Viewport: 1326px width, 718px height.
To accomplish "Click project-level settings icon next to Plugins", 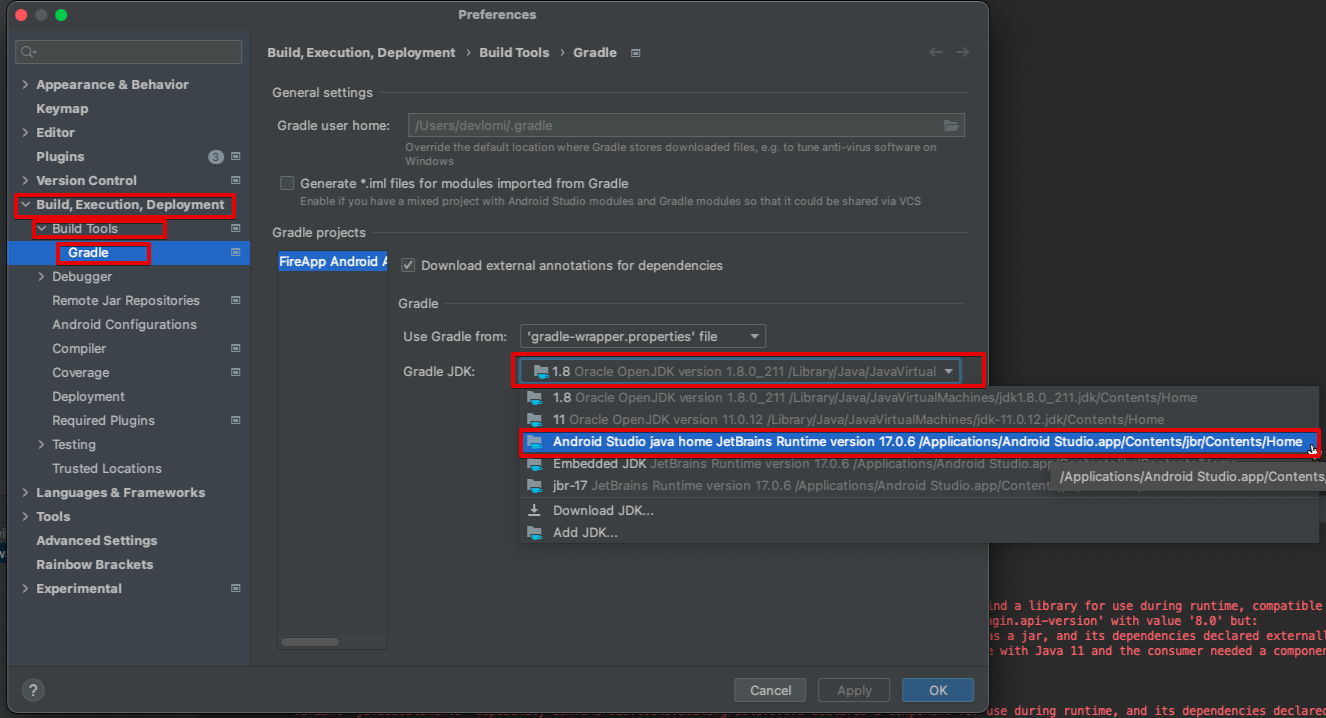I will point(236,157).
